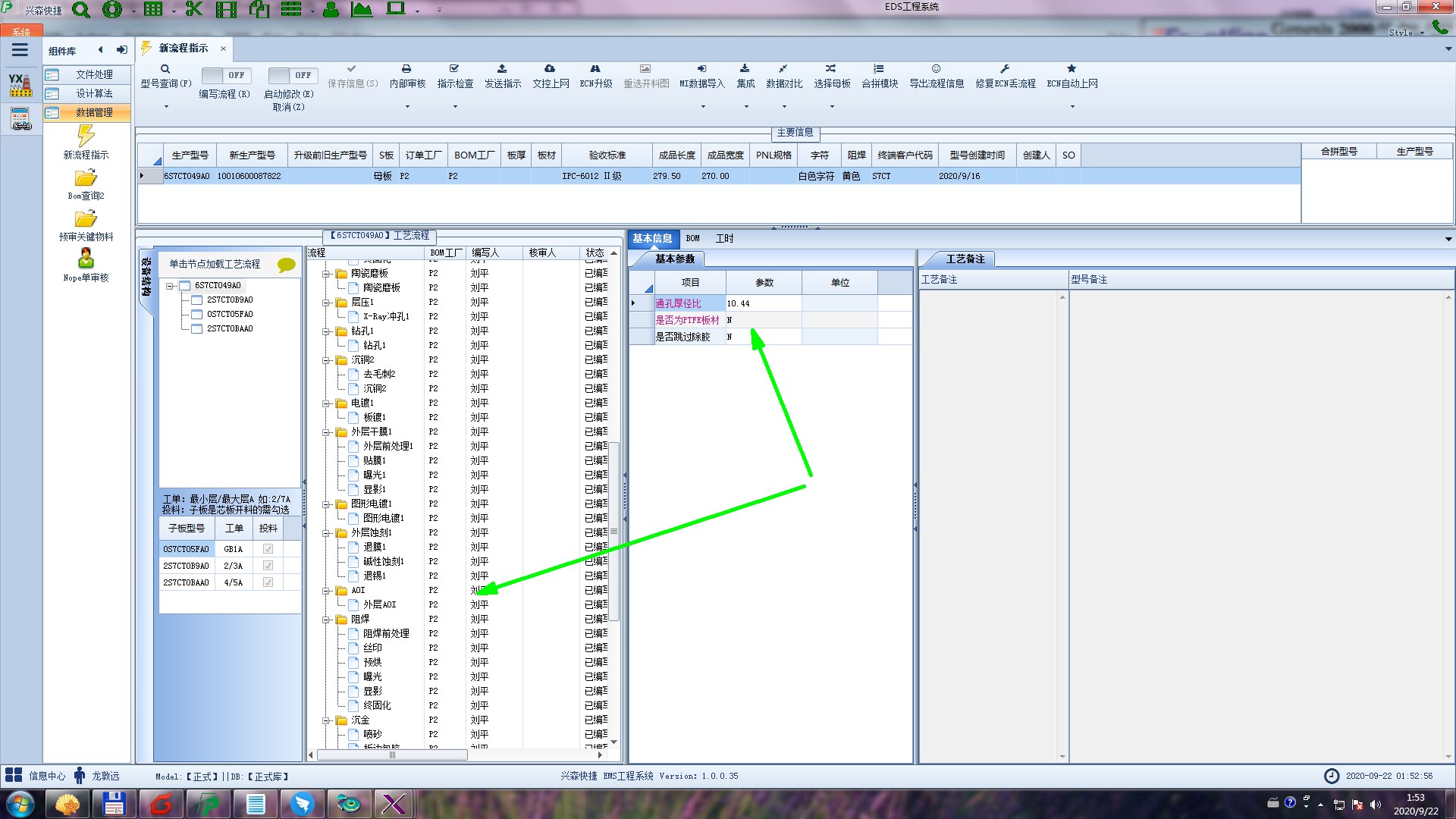Click the ECN自动上网 star icon

[x=1072, y=69]
